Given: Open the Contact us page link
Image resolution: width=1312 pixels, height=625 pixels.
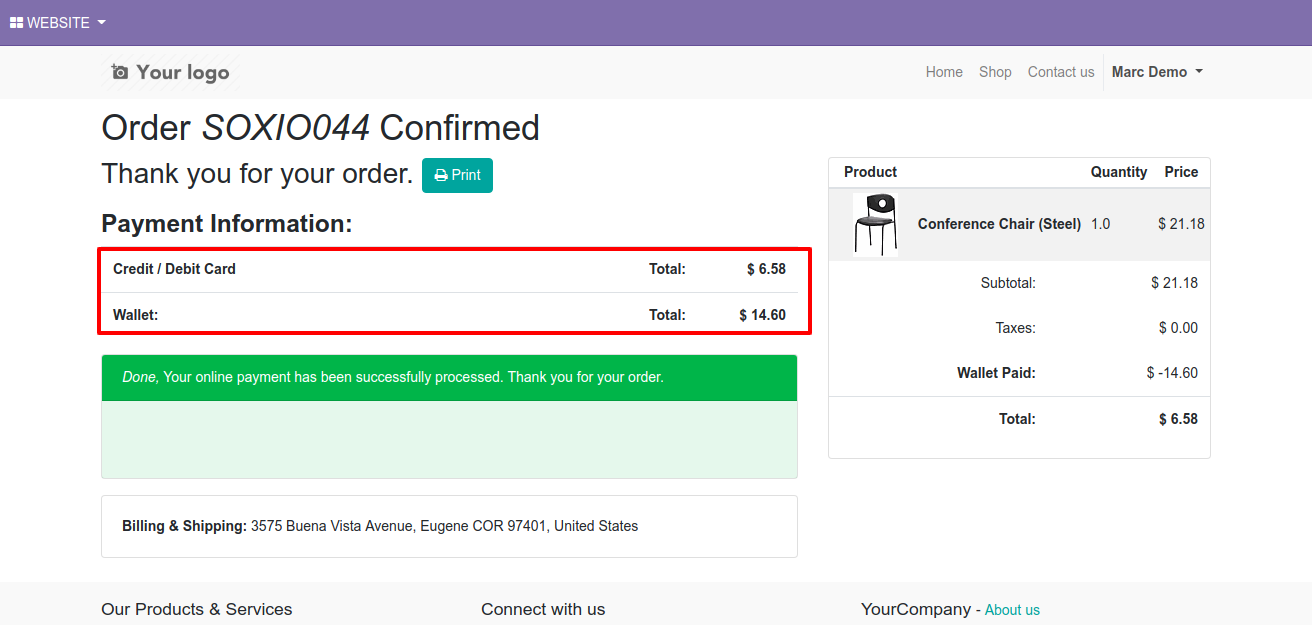Looking at the screenshot, I should 1061,72.
